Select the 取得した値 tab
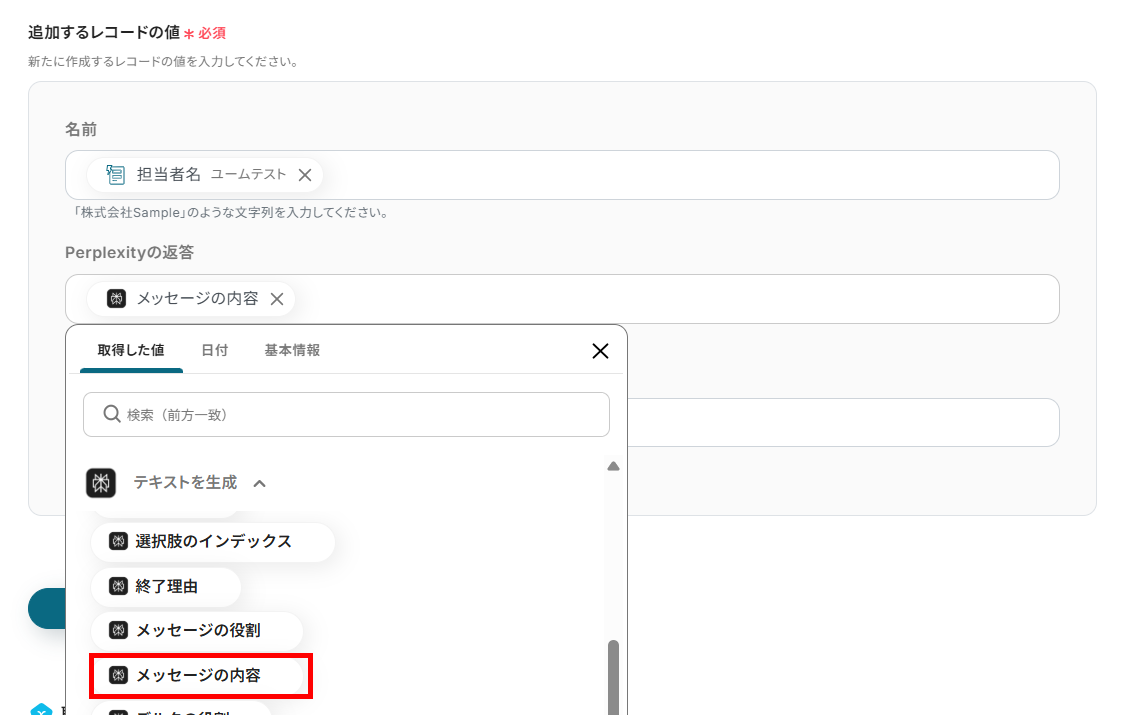 click(131, 351)
